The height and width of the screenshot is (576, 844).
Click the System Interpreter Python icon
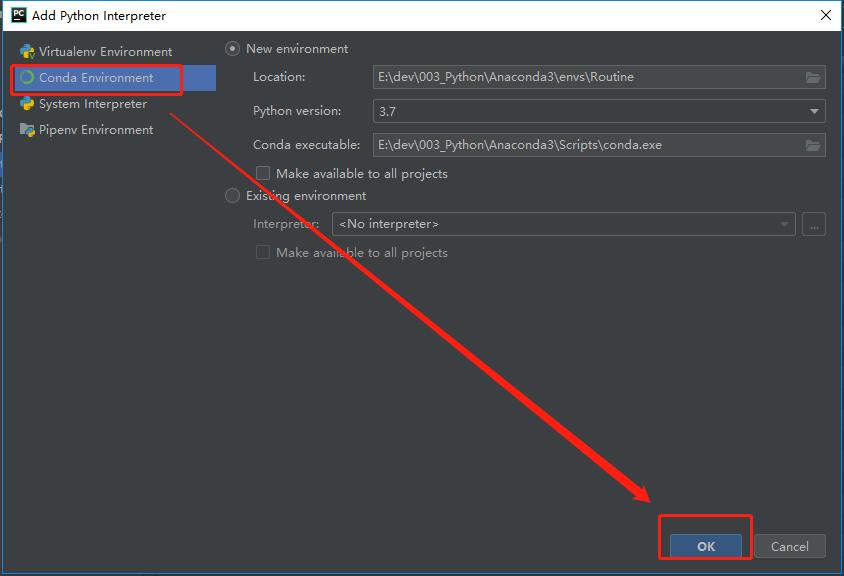click(x=27, y=104)
